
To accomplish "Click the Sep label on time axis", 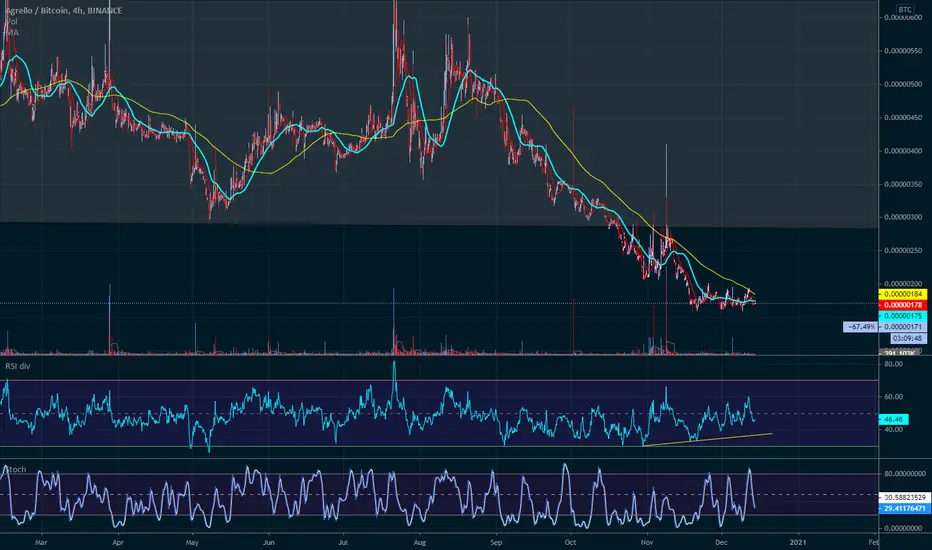I will (x=496, y=542).
